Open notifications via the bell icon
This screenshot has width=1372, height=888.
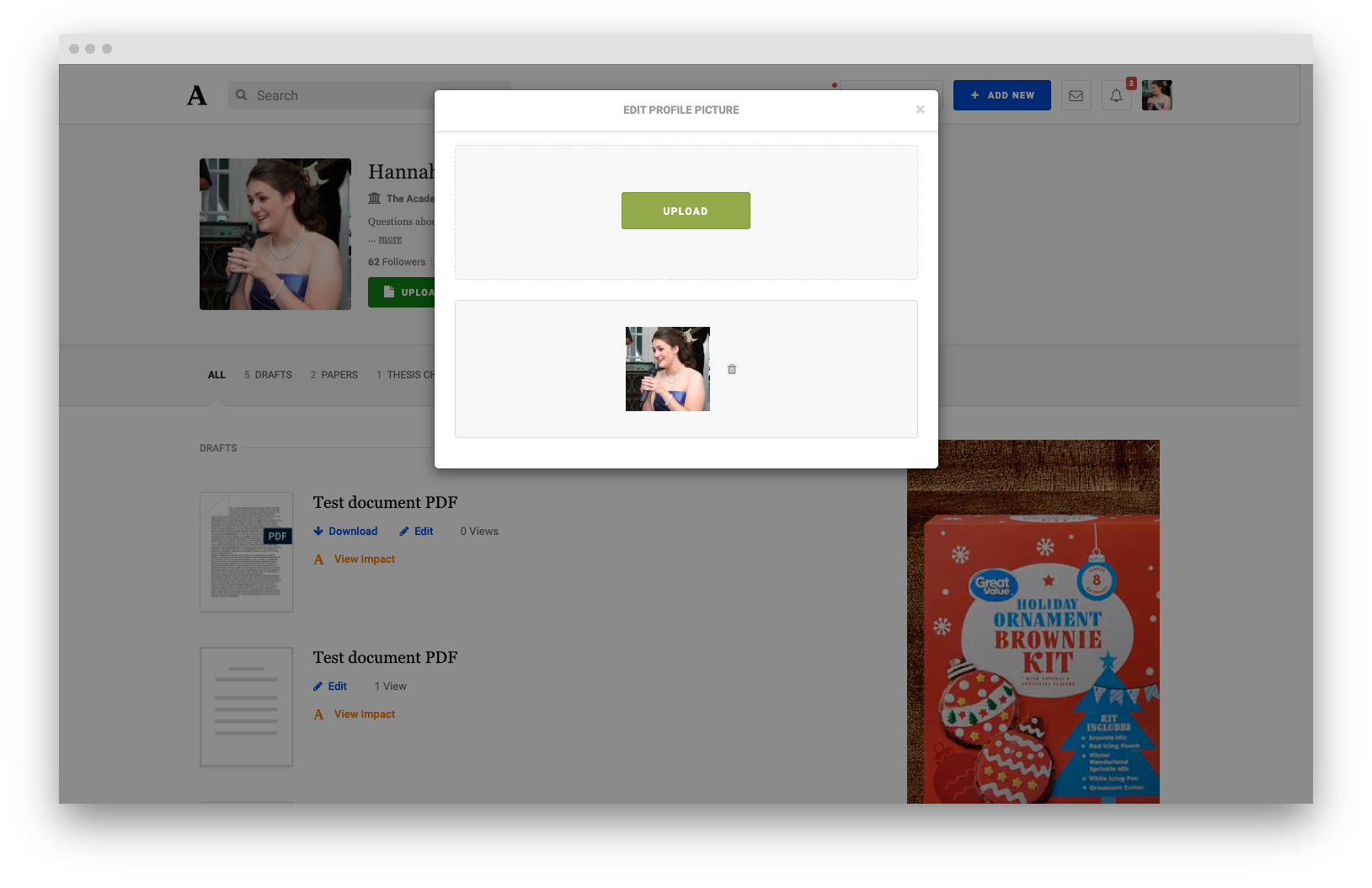pyautogui.click(x=1117, y=95)
